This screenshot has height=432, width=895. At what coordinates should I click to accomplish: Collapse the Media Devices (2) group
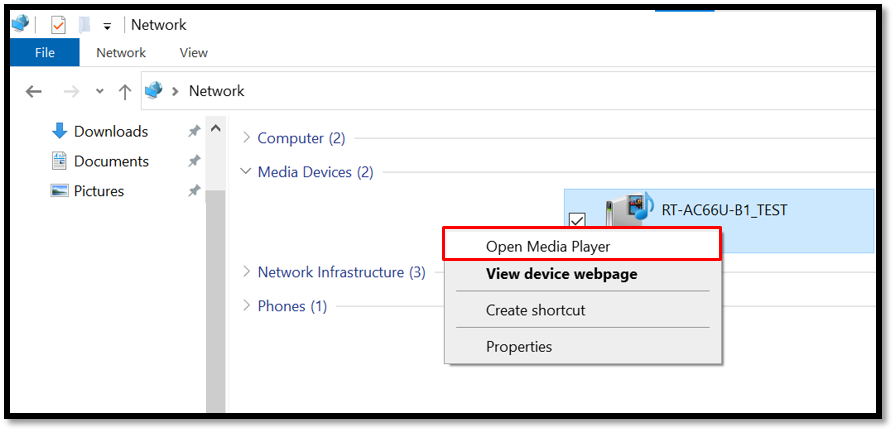[x=246, y=172]
